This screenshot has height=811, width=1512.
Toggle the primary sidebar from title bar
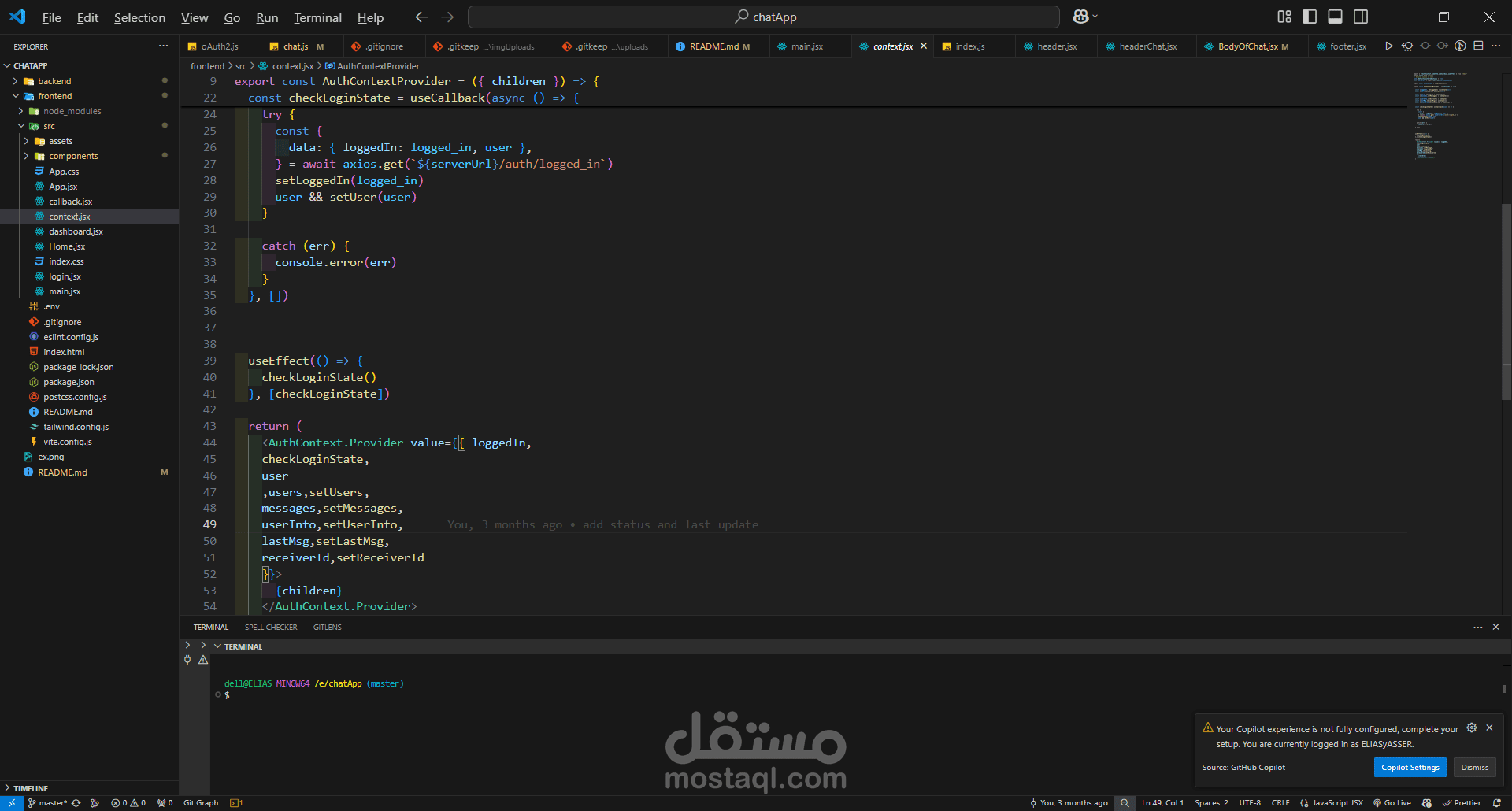point(1310,17)
